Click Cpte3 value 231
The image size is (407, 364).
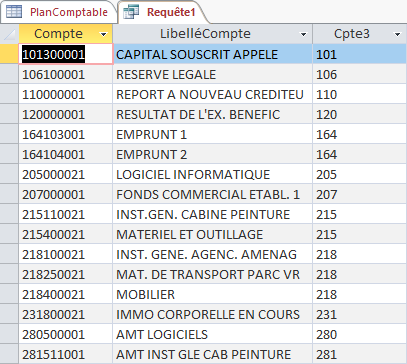point(360,314)
